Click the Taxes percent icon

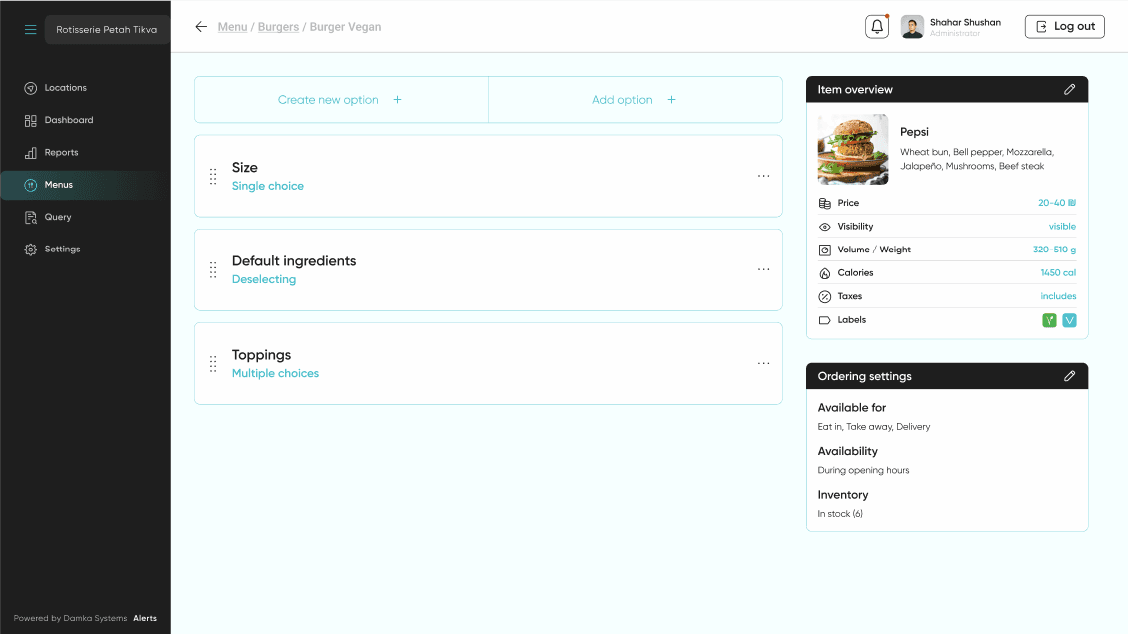[x=824, y=296]
